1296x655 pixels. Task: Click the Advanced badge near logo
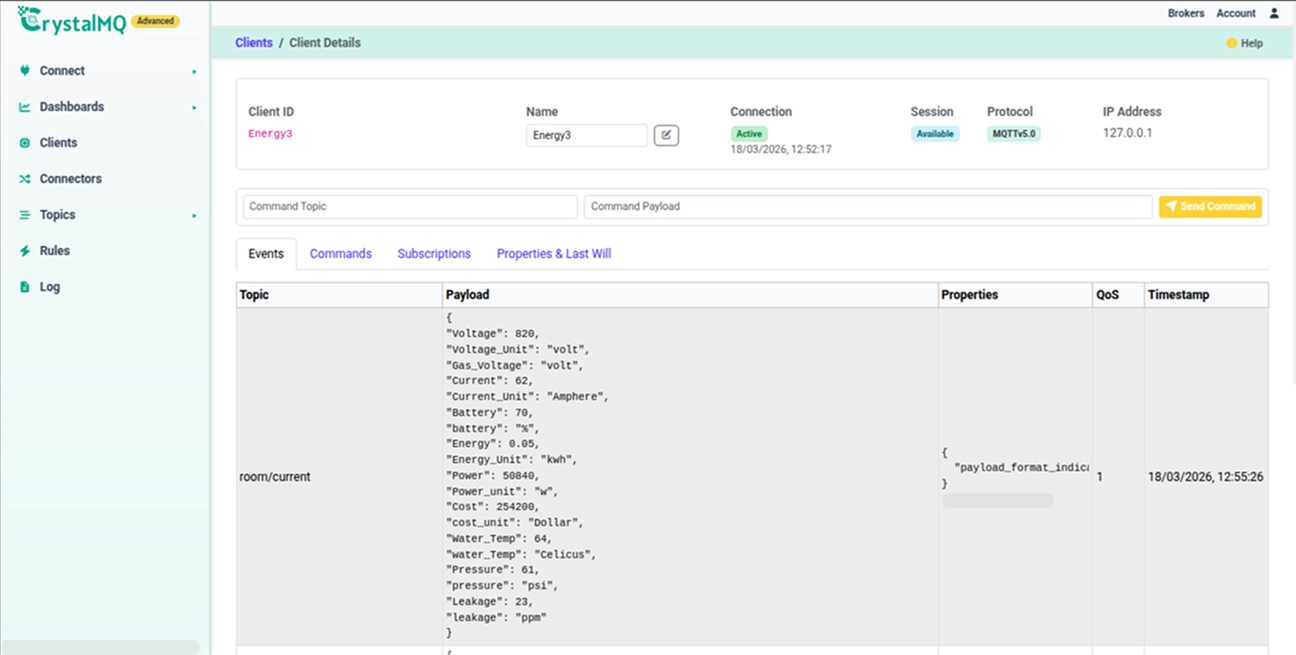pyautogui.click(x=155, y=21)
